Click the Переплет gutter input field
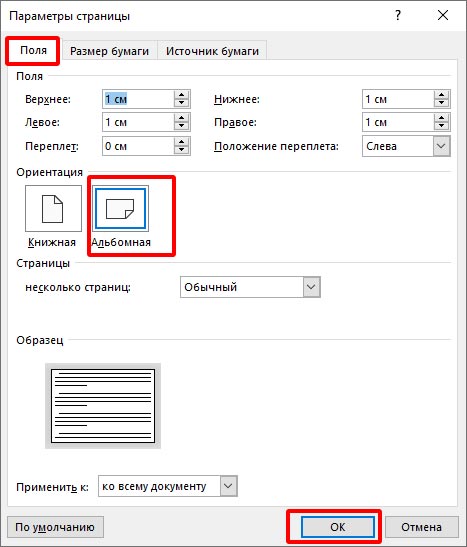This screenshot has height=547, width=467. [x=138, y=146]
